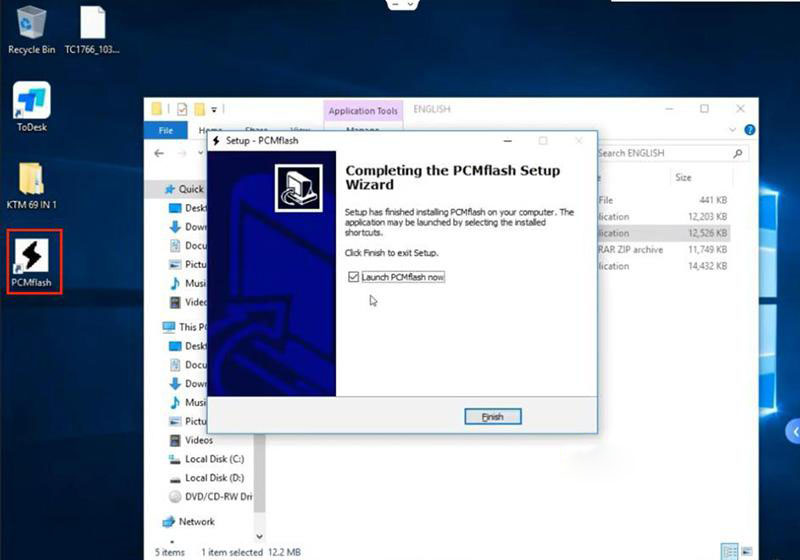Toggle the Launch PCMflash now checkbox

coord(353,277)
